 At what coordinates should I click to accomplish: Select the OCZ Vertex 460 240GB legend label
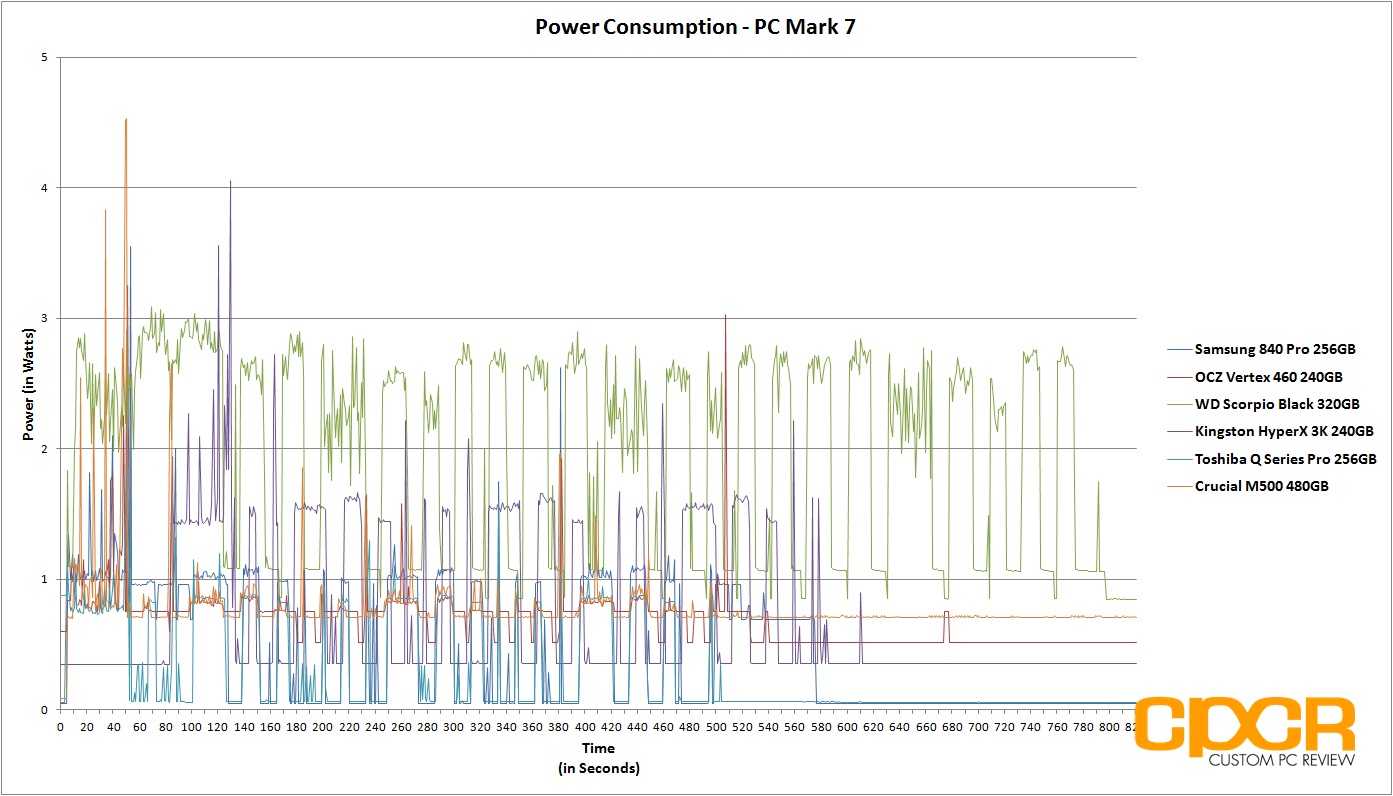pos(1269,377)
